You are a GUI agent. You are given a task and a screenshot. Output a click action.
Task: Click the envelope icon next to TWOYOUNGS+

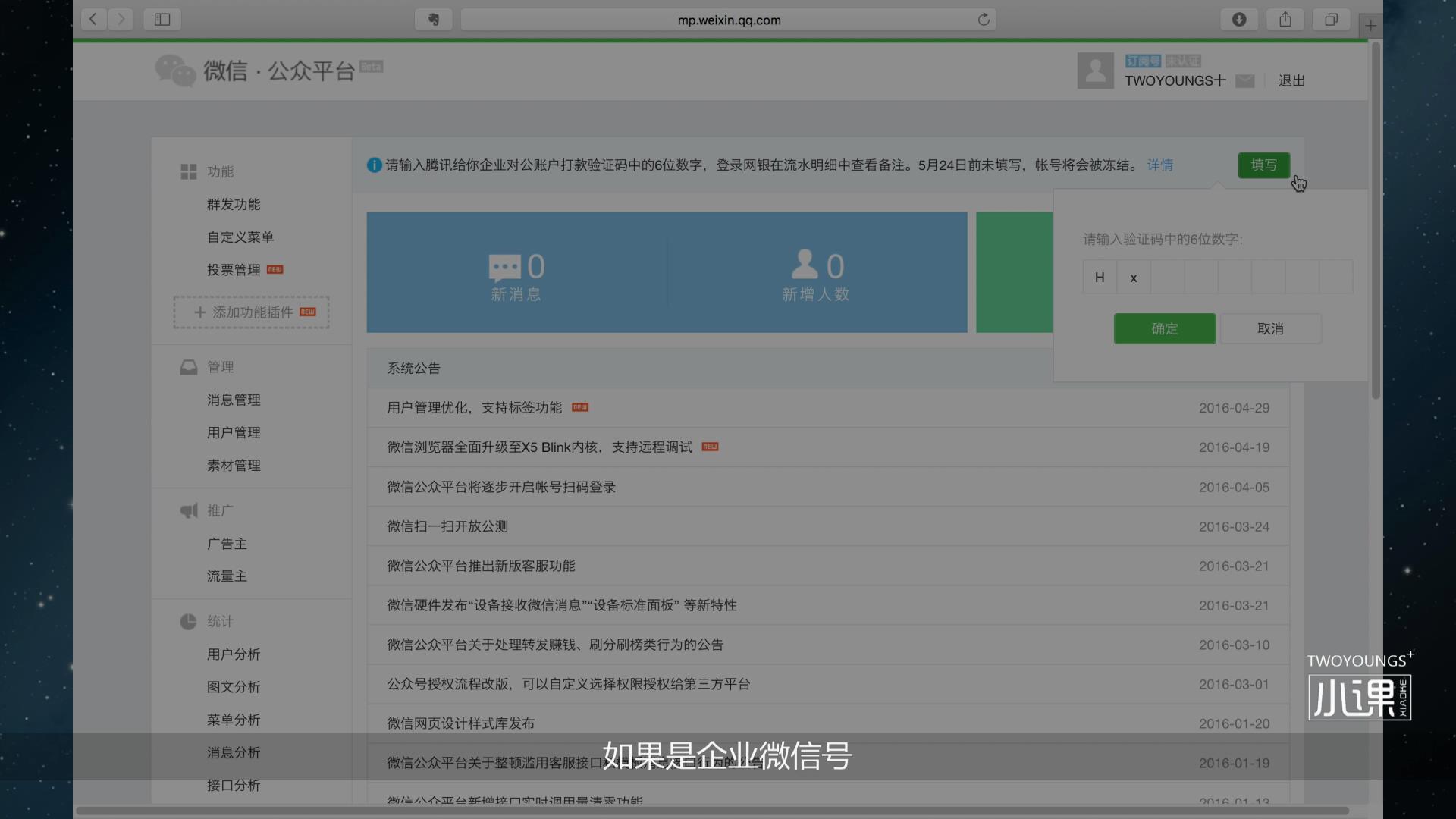tap(1244, 80)
